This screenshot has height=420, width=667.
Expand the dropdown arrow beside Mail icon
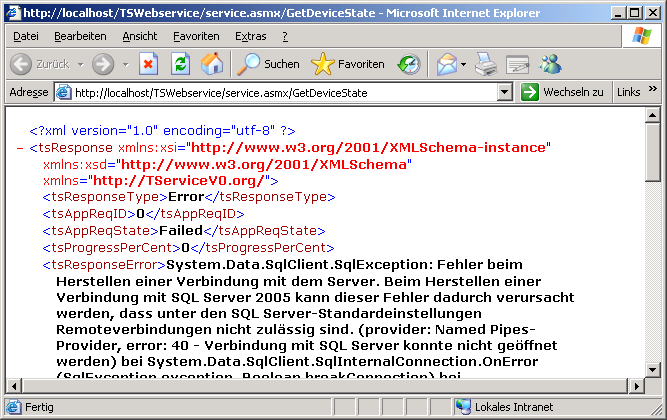pos(463,64)
